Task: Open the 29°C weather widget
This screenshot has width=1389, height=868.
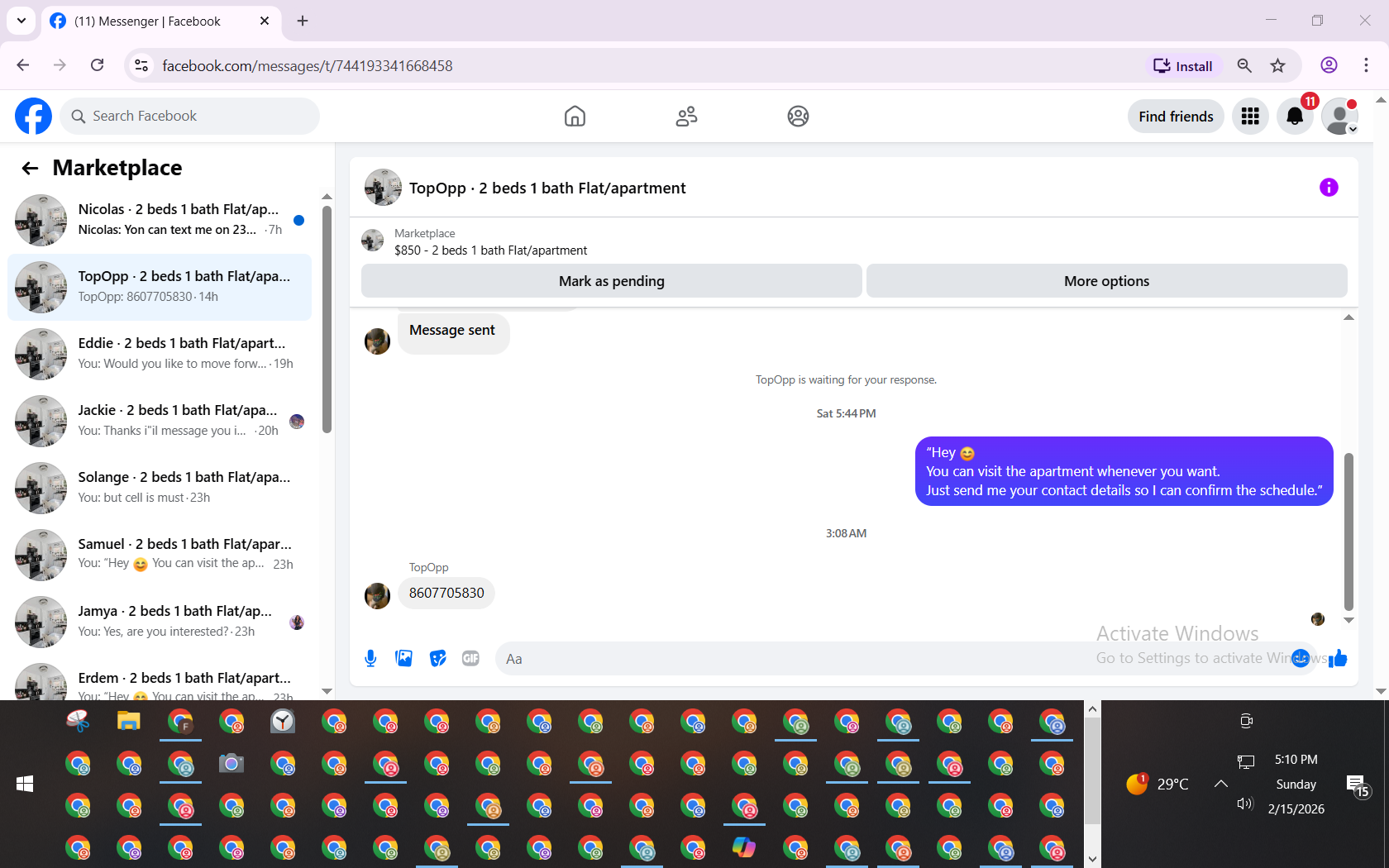Action: click(1157, 784)
